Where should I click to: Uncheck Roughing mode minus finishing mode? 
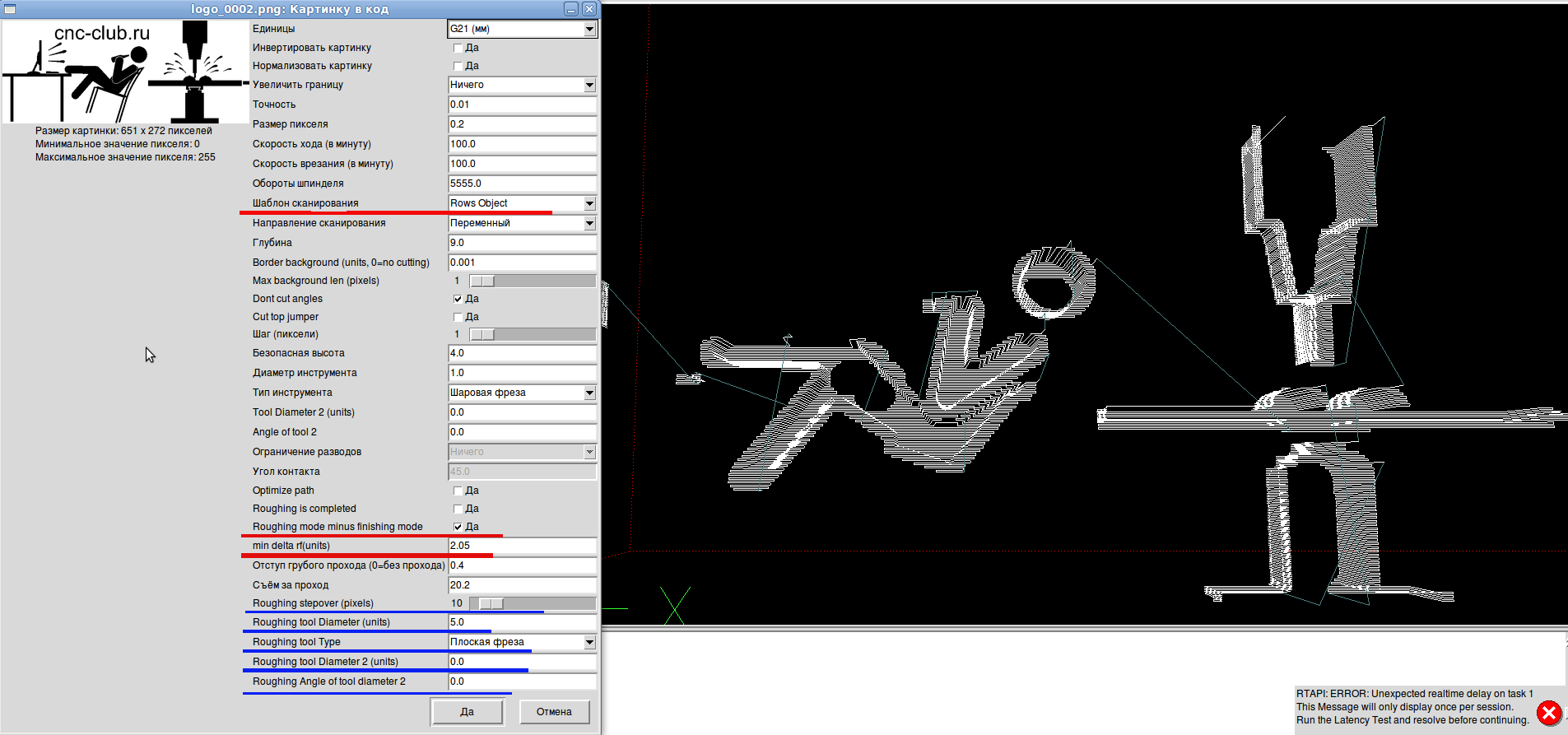[x=458, y=527]
